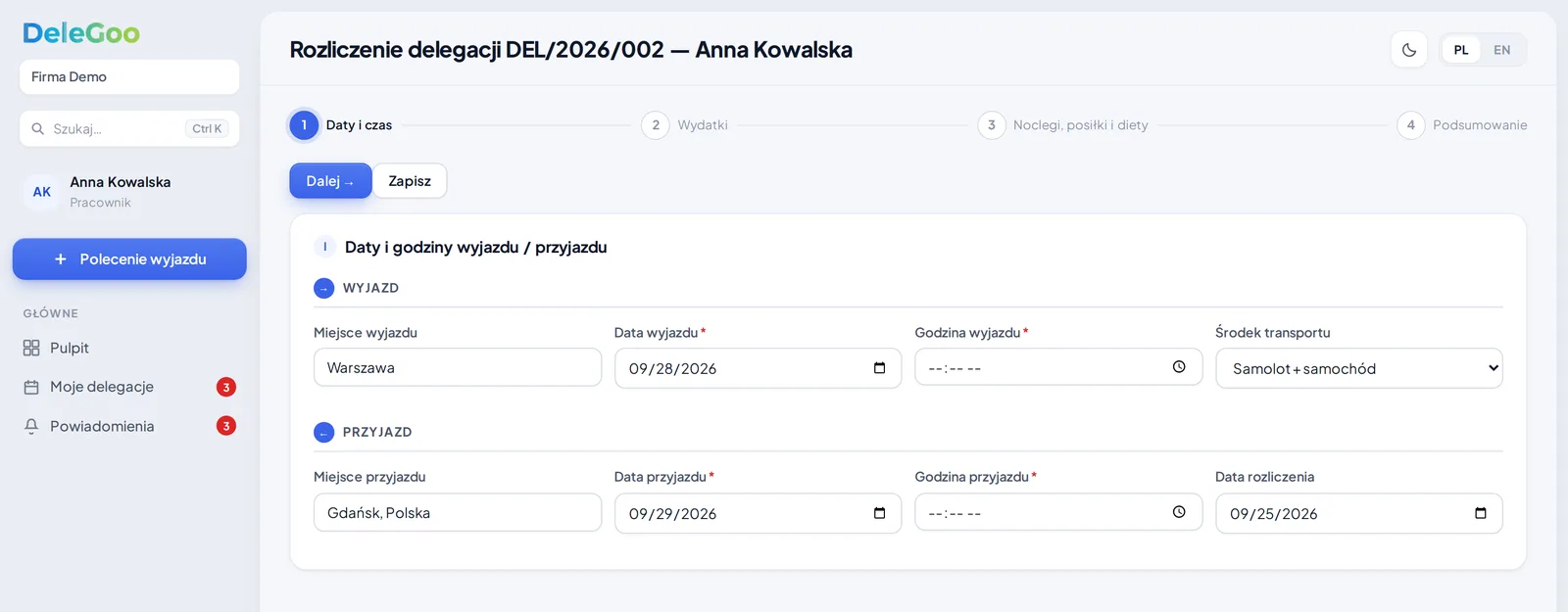Click the Pulpit dashboard grid icon

[31, 348]
